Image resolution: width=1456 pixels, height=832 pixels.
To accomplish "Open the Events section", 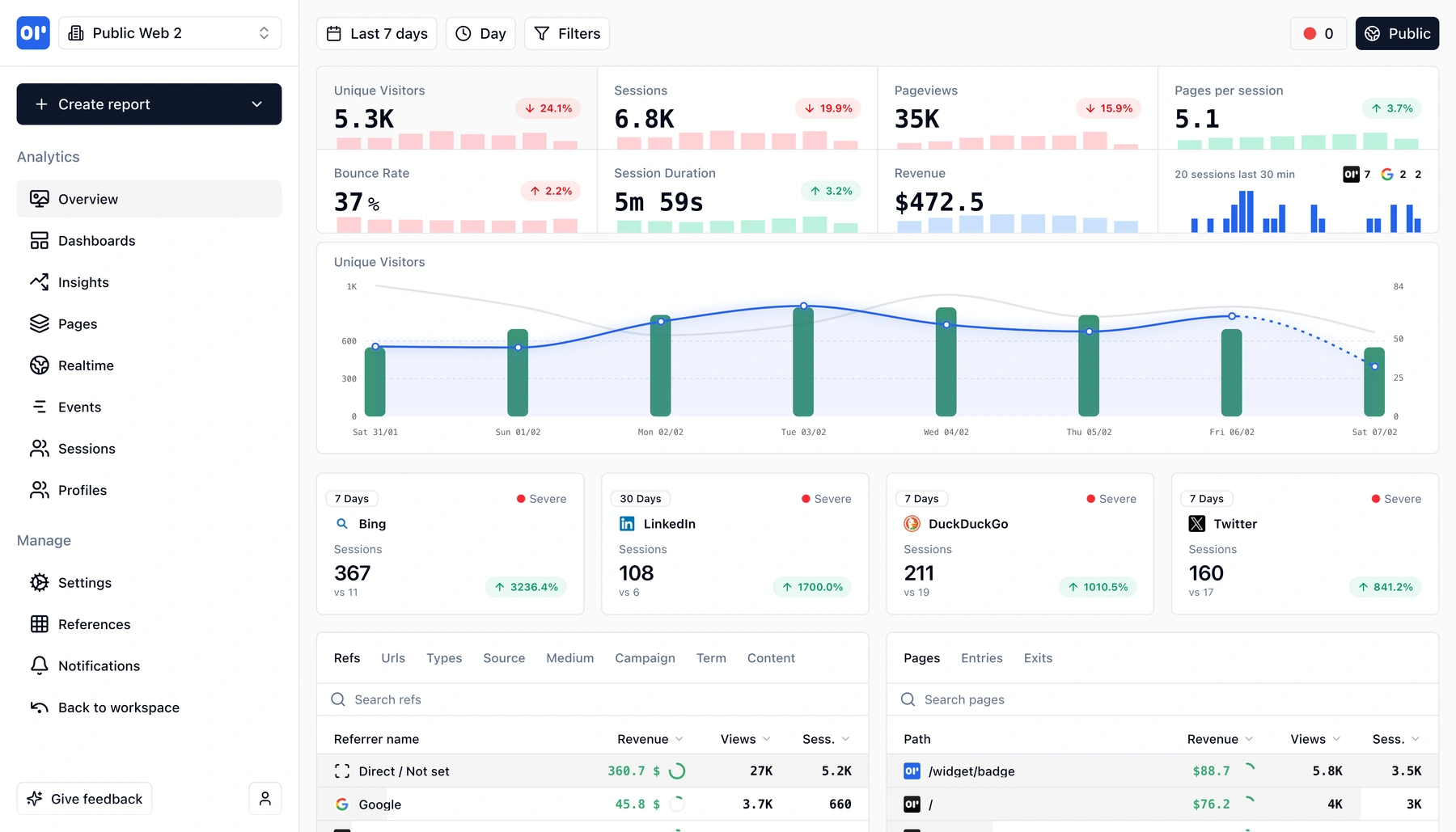I will coord(78,407).
